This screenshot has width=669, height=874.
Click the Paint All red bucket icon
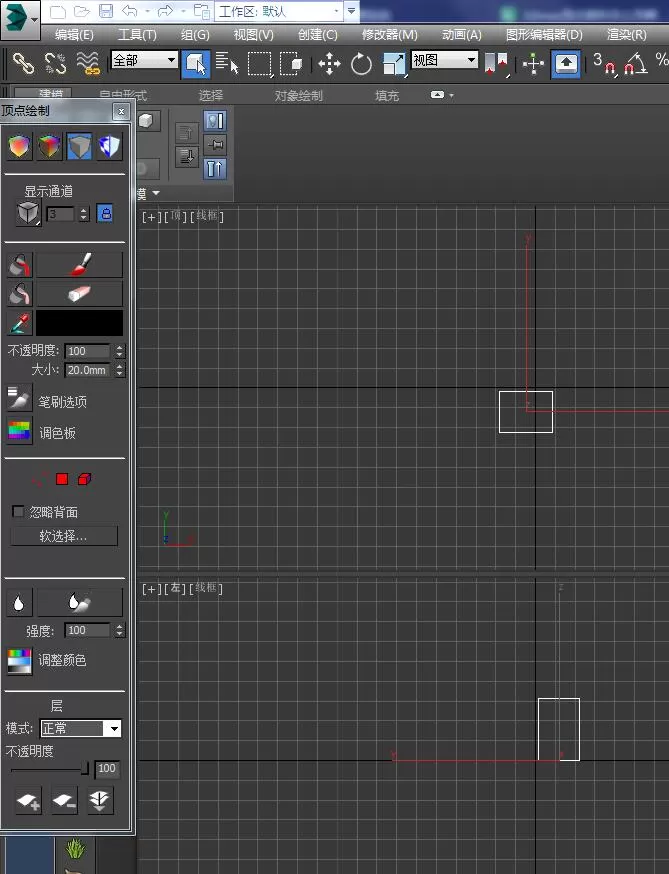point(20,265)
